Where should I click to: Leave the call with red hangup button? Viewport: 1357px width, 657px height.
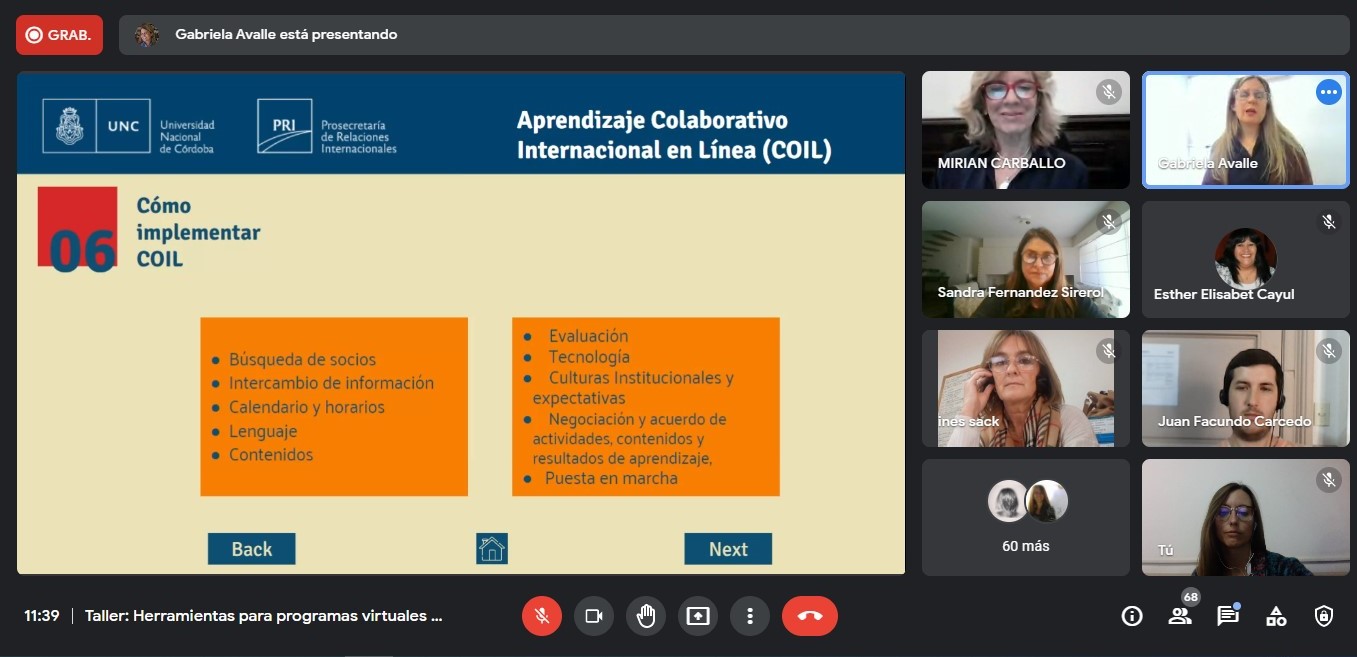pos(810,616)
